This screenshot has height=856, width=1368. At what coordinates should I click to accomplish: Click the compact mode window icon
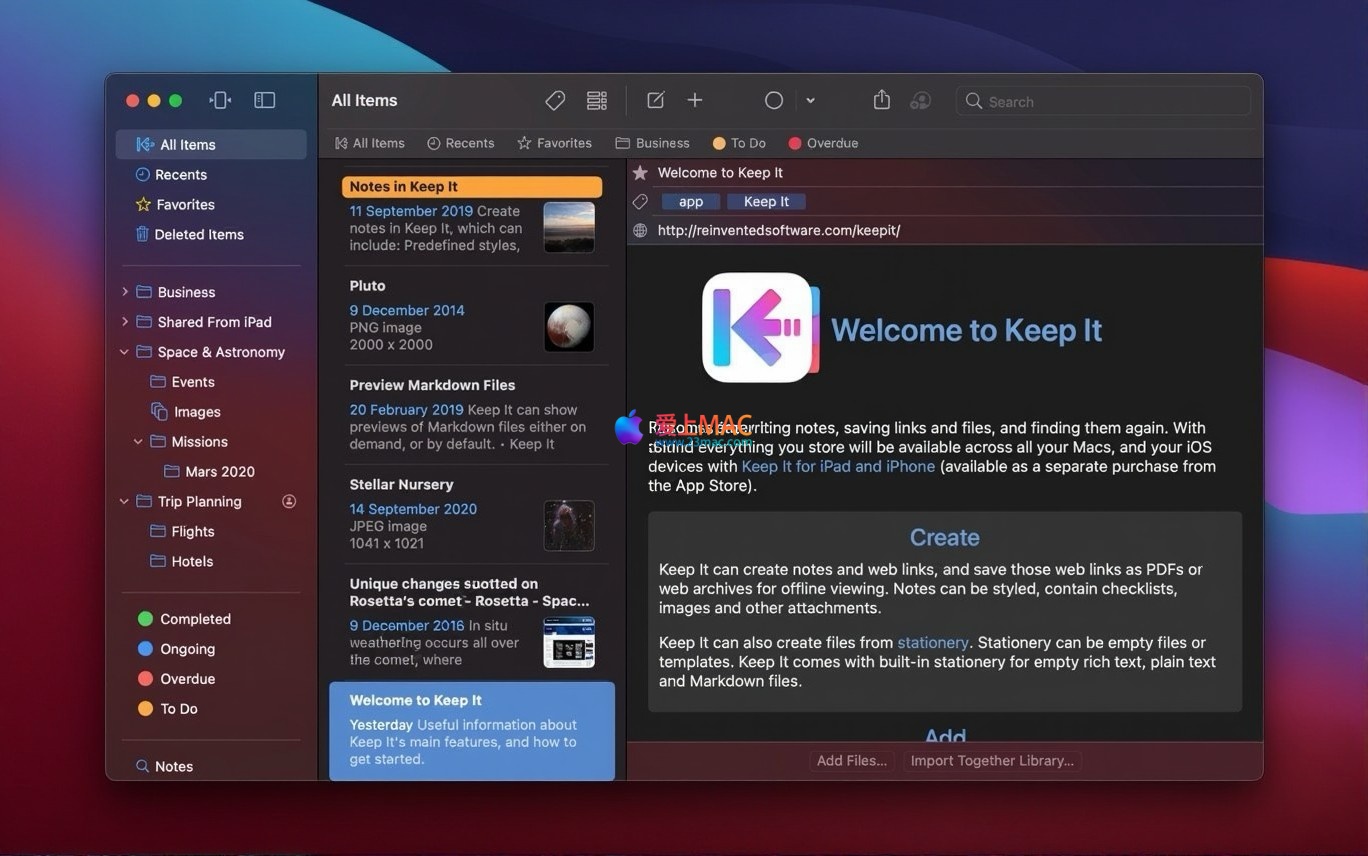coord(220,100)
